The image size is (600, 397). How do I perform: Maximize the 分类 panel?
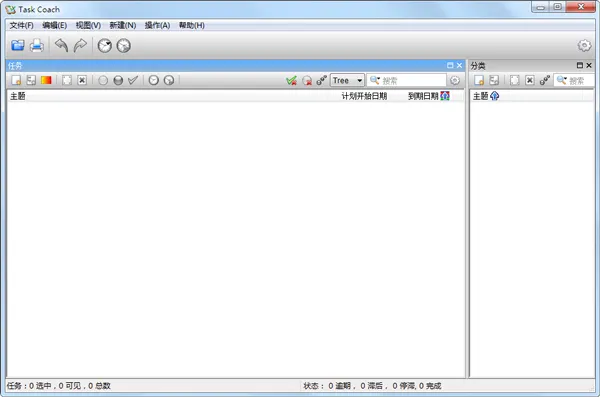click(x=580, y=65)
